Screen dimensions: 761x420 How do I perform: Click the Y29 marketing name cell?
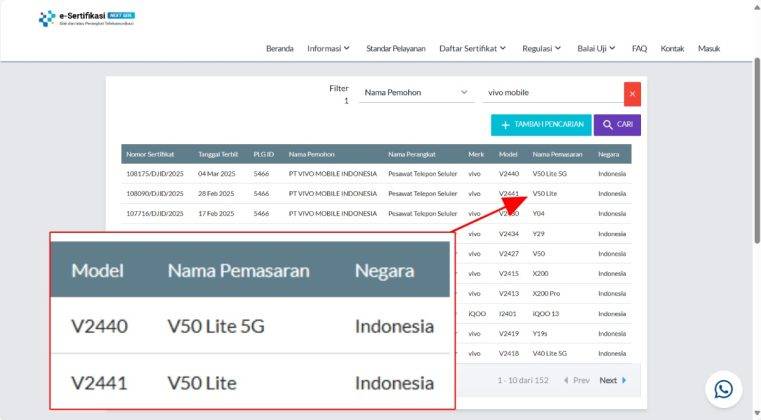pyautogui.click(x=538, y=234)
